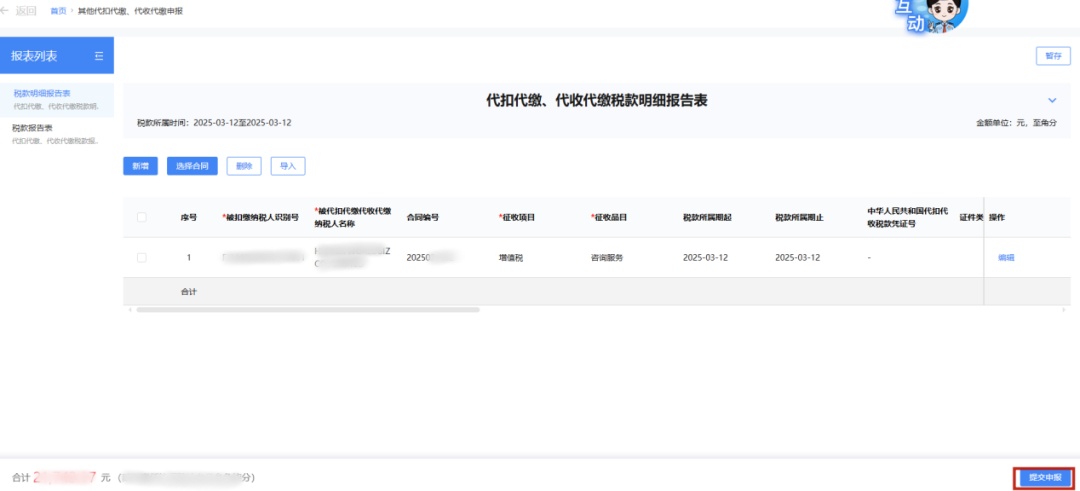
Task: Click the 税款所属时间 date range text
Action: click(214, 123)
